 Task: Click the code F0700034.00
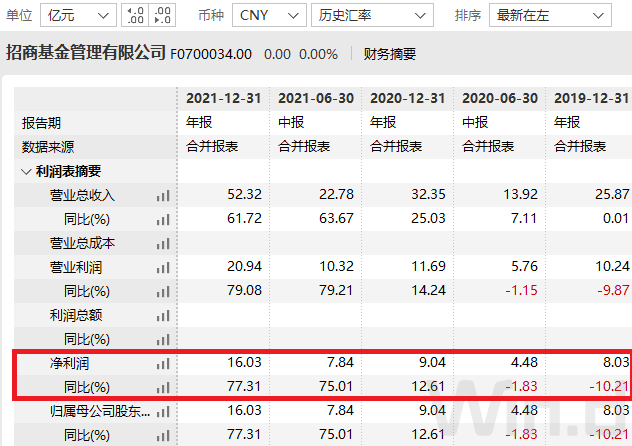coord(211,54)
